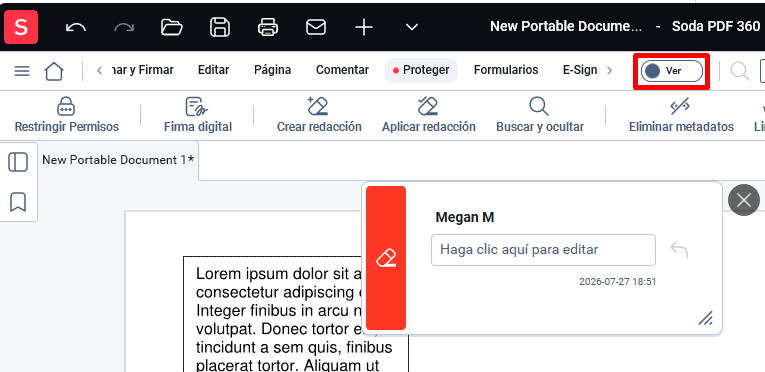Open the Editar tab

[214, 70]
